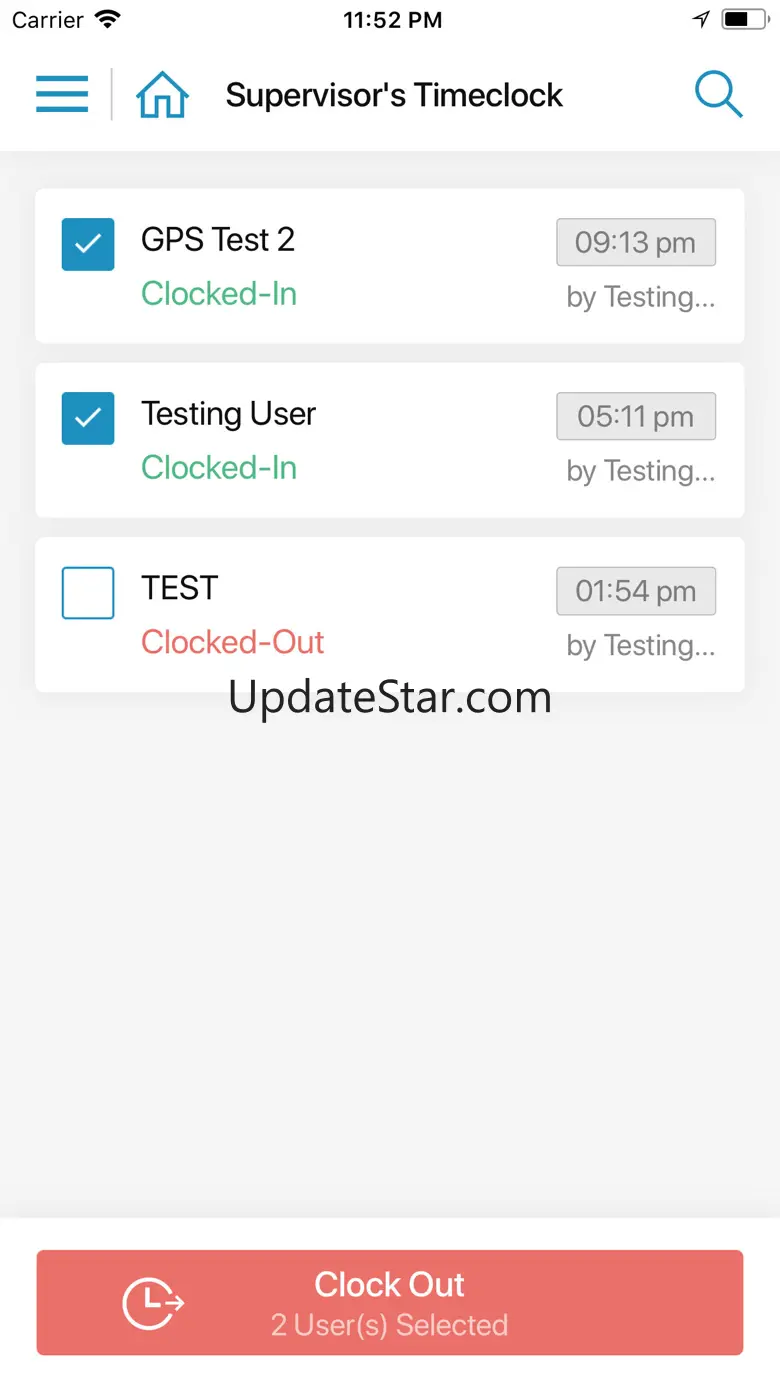Open the 05:11 pm time picker
The height and width of the screenshot is (1387, 780).
(x=636, y=416)
